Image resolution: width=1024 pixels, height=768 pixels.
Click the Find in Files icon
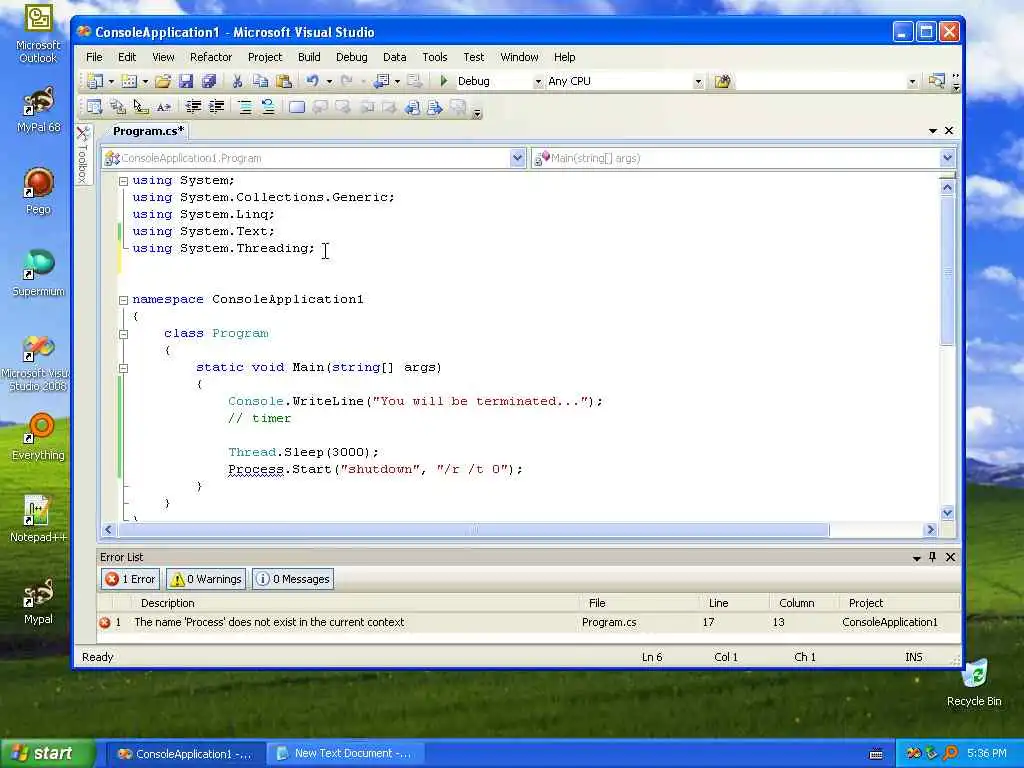722,81
